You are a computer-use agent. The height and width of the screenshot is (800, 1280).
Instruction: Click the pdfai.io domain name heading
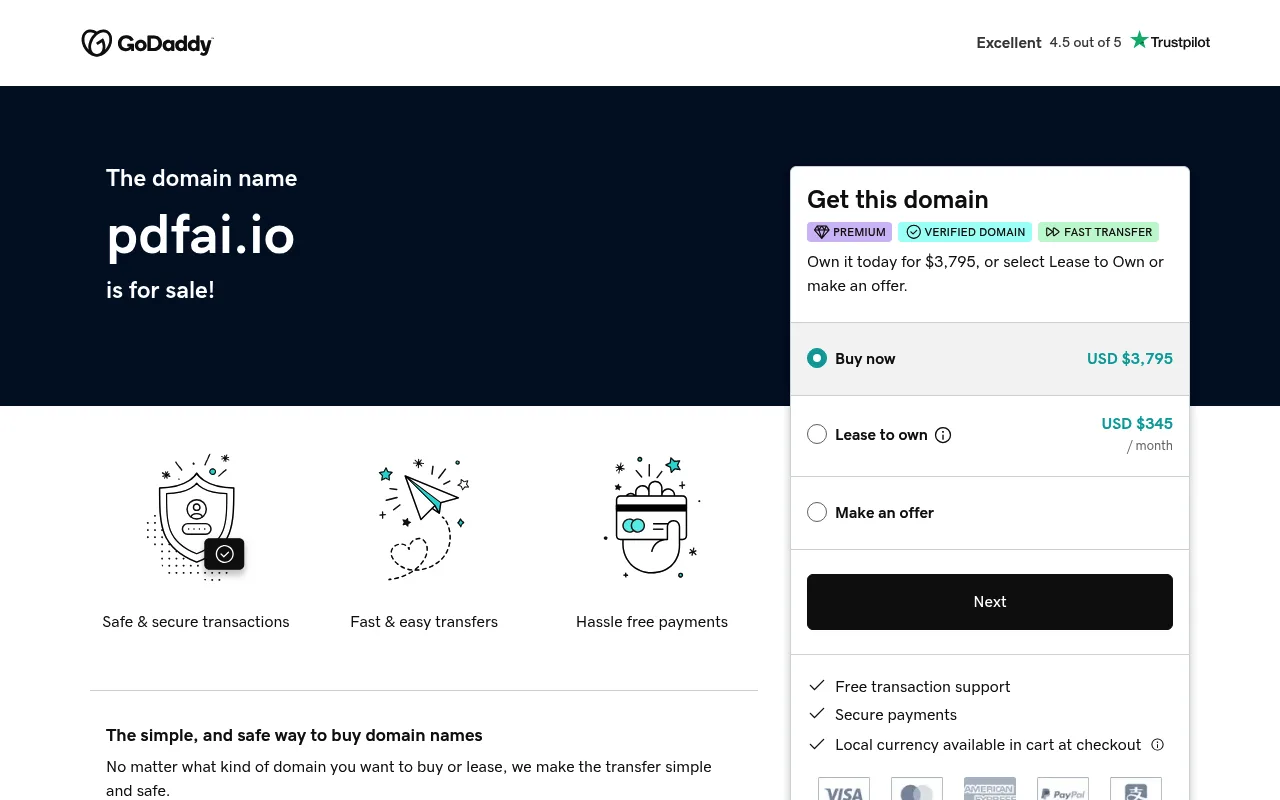tap(200, 235)
